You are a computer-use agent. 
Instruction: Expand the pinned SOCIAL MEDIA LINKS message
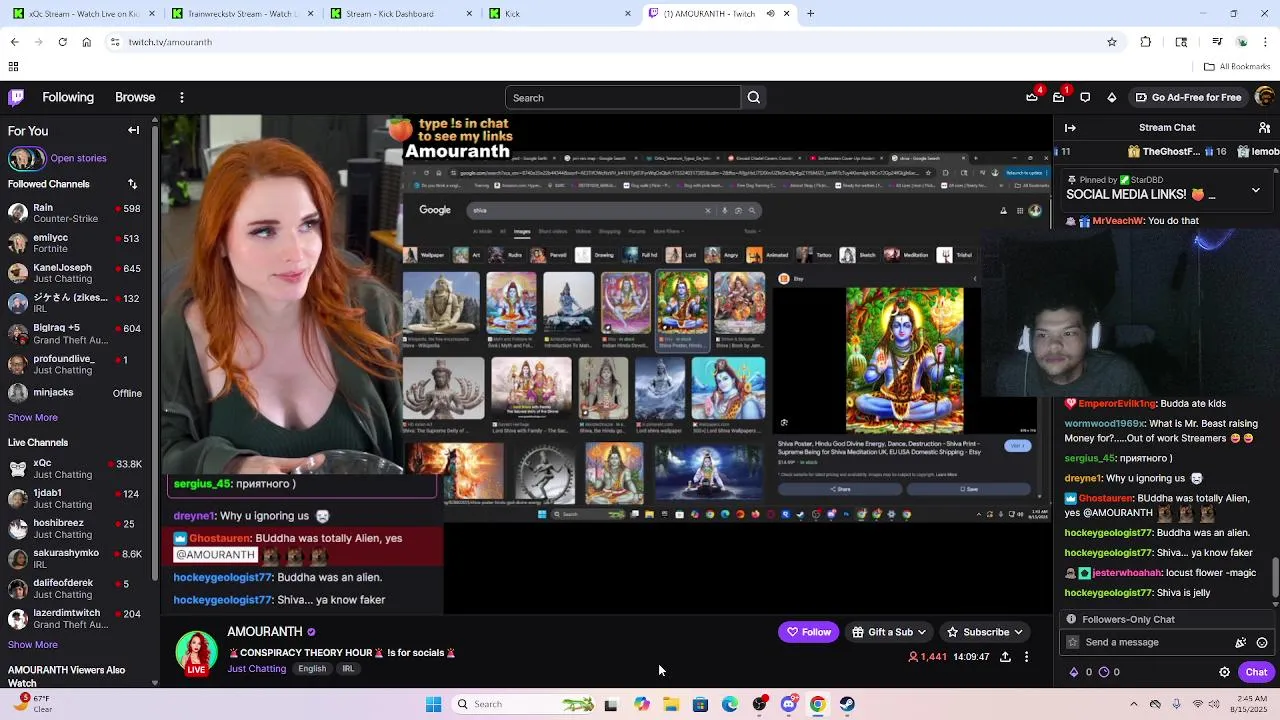[1256, 190]
